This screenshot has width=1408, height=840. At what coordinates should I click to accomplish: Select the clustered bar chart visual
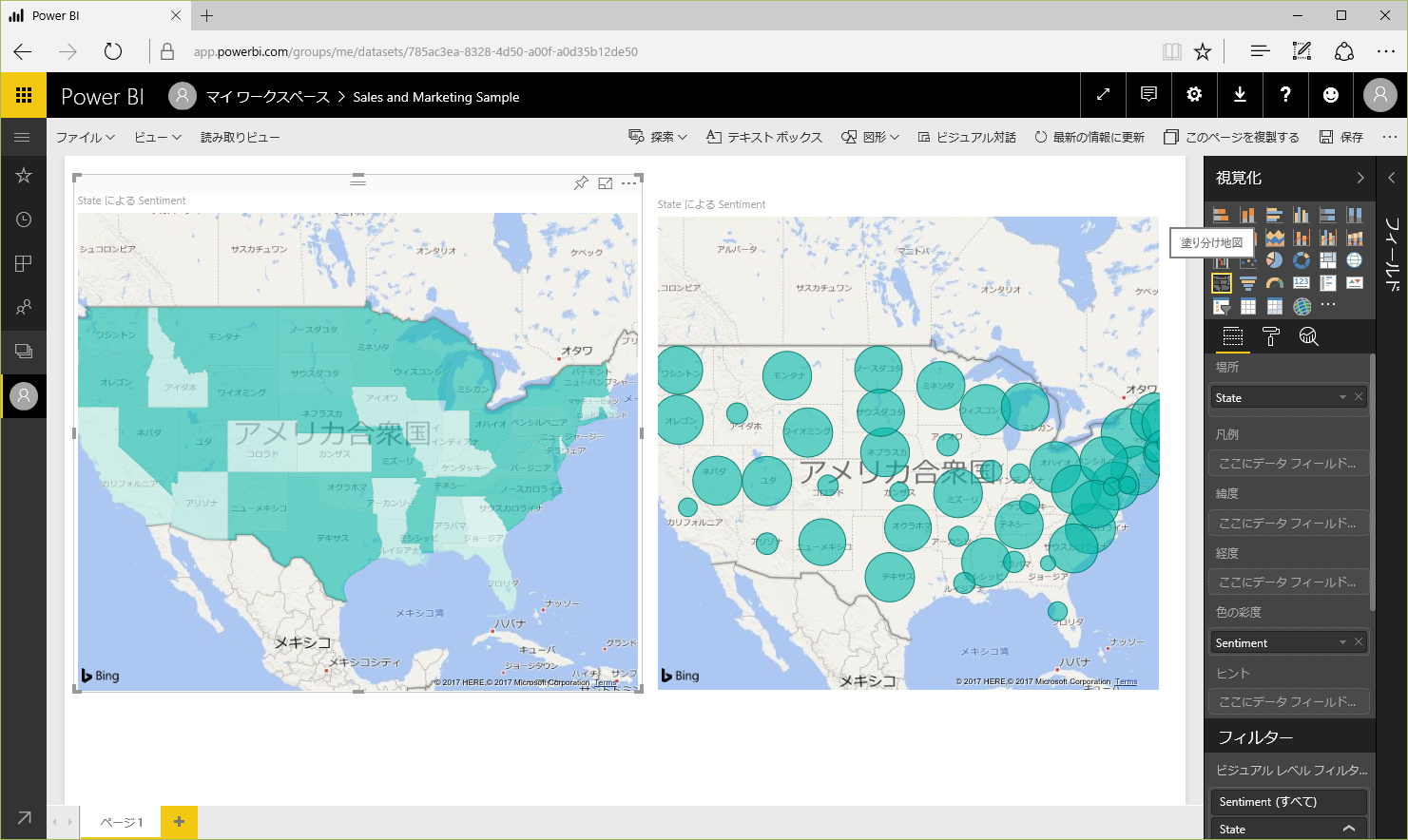coord(1275,215)
